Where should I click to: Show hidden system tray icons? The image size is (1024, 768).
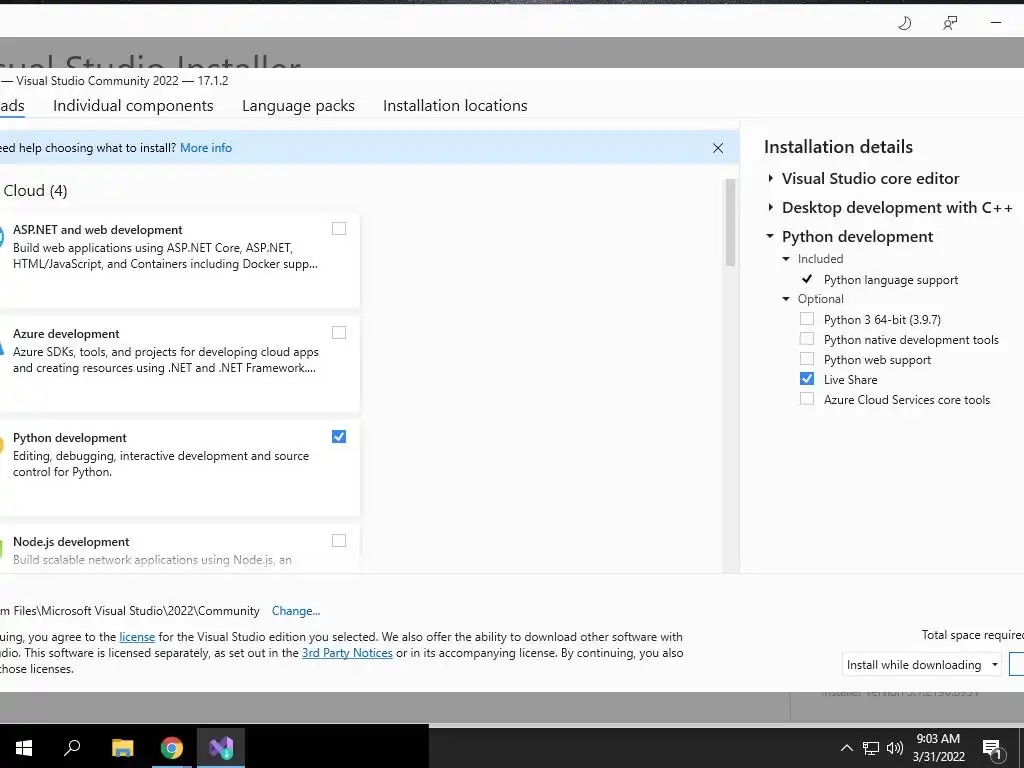(846, 748)
